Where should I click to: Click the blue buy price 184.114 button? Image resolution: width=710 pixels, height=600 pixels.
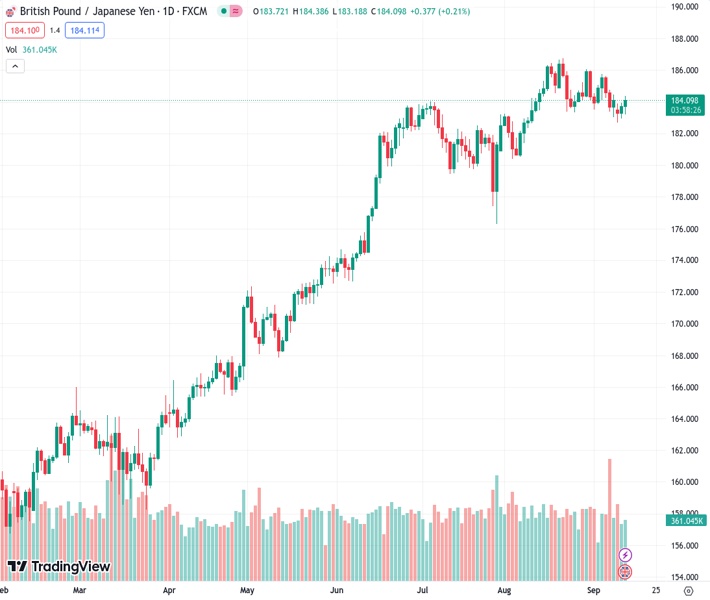pos(85,30)
